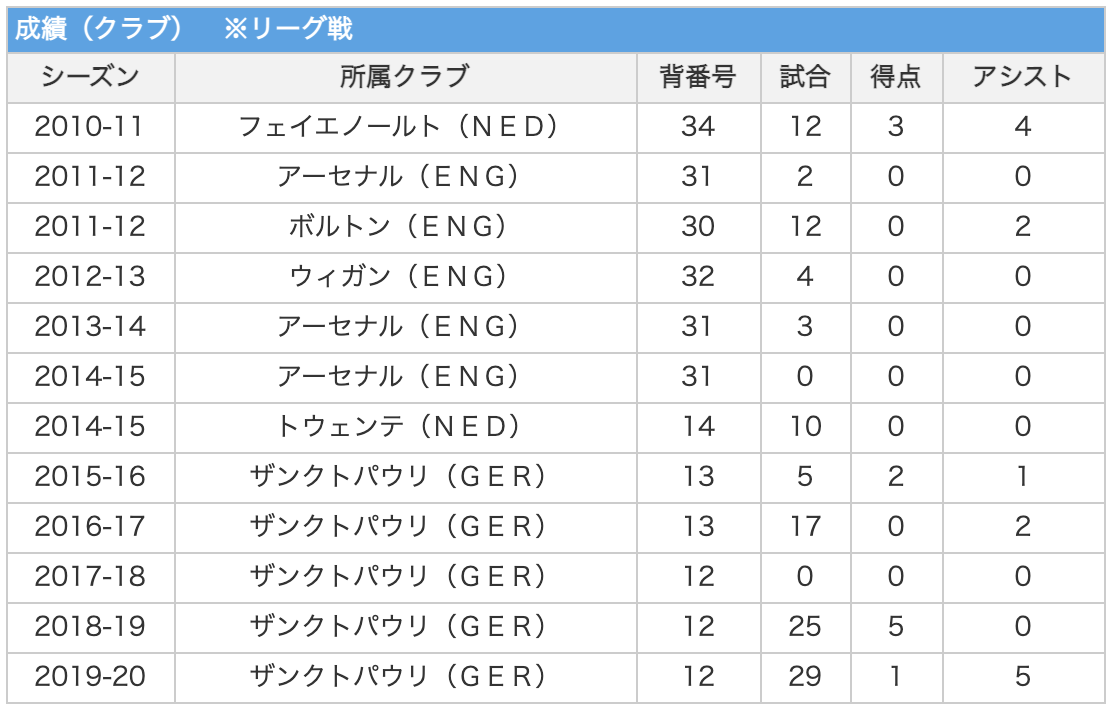Click the 2010-11 season cell
The height and width of the screenshot is (712, 1116).
click(90, 127)
